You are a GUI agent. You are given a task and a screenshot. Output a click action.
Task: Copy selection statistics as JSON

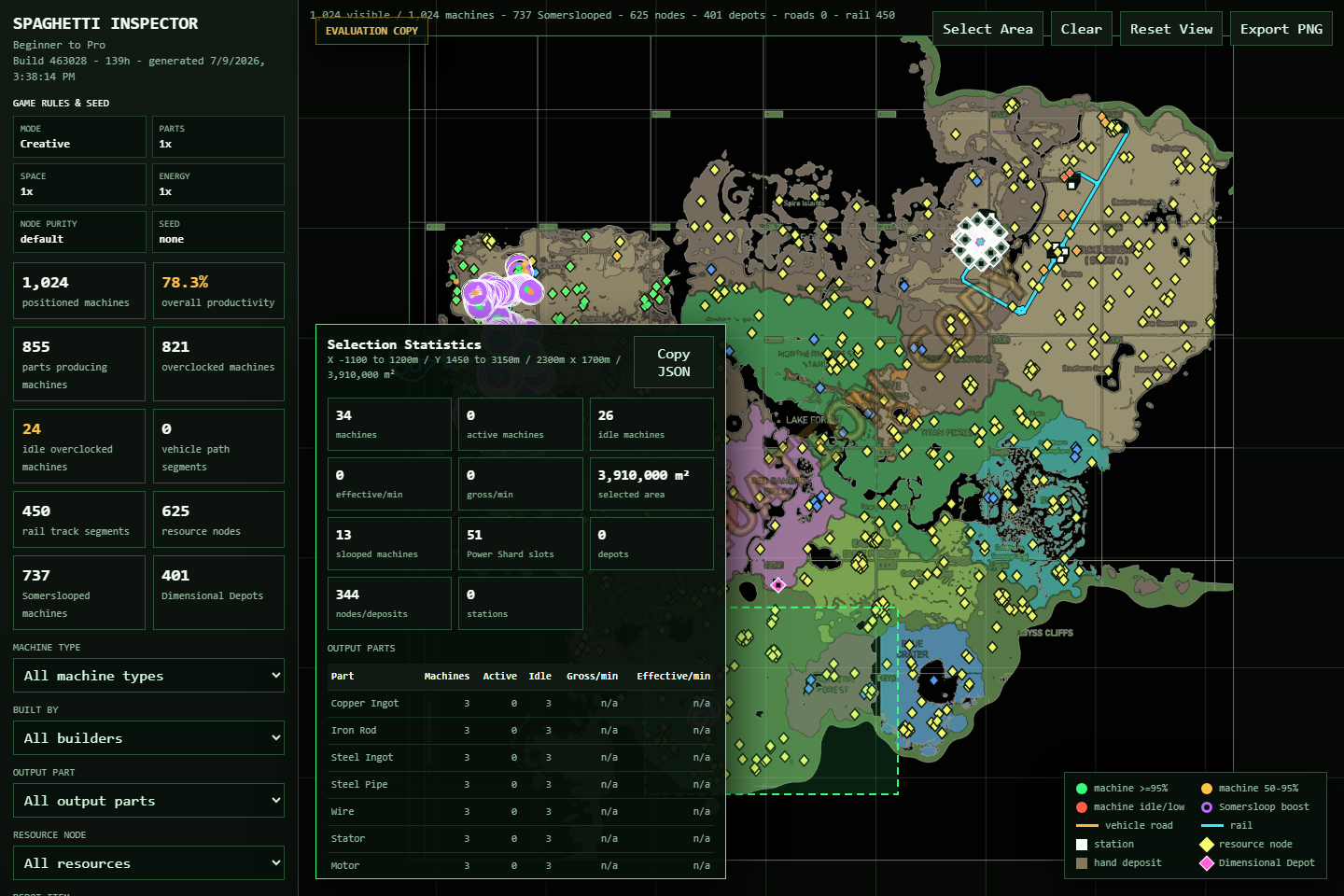[x=674, y=362]
